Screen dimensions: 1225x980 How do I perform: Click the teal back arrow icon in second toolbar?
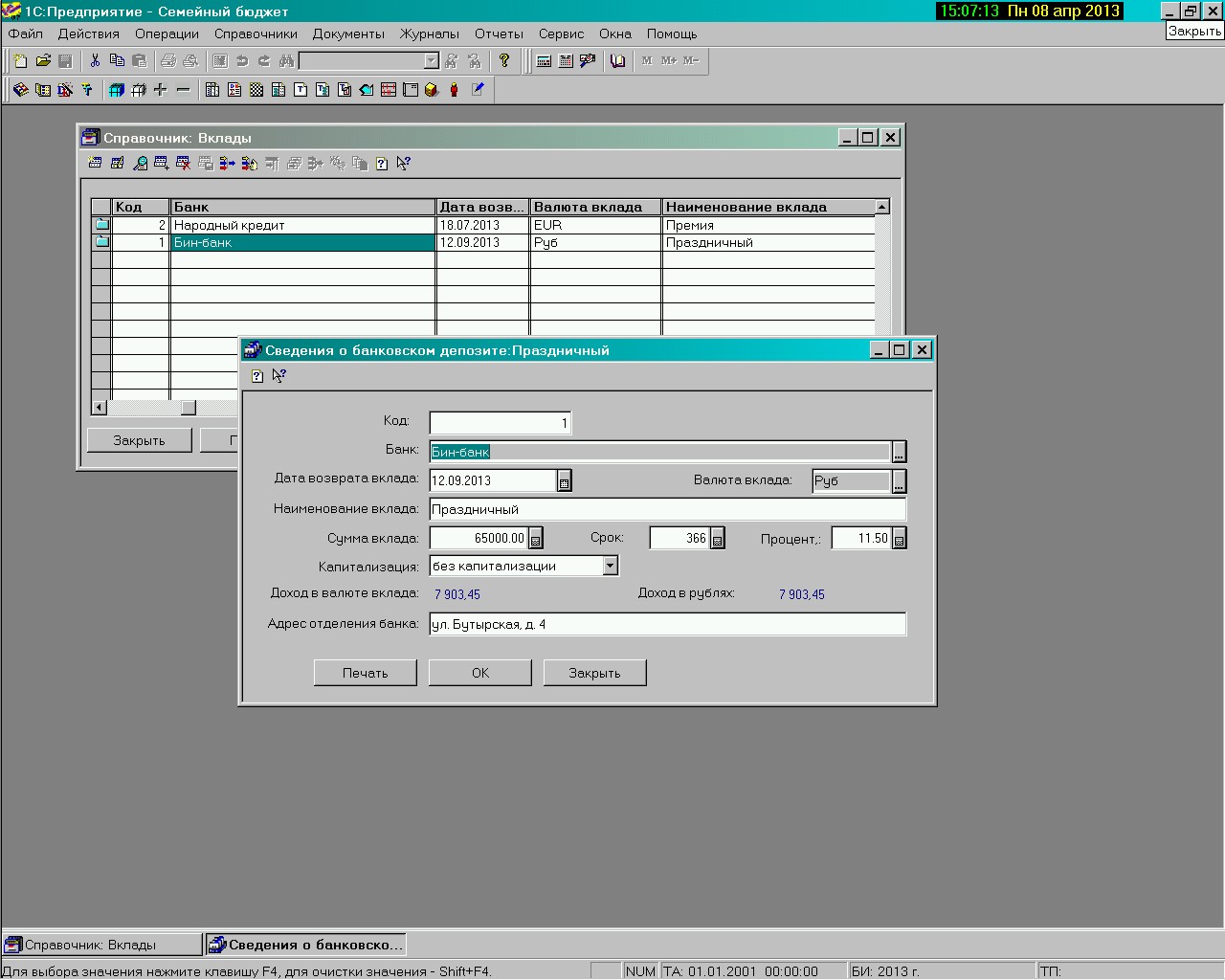[x=366, y=90]
